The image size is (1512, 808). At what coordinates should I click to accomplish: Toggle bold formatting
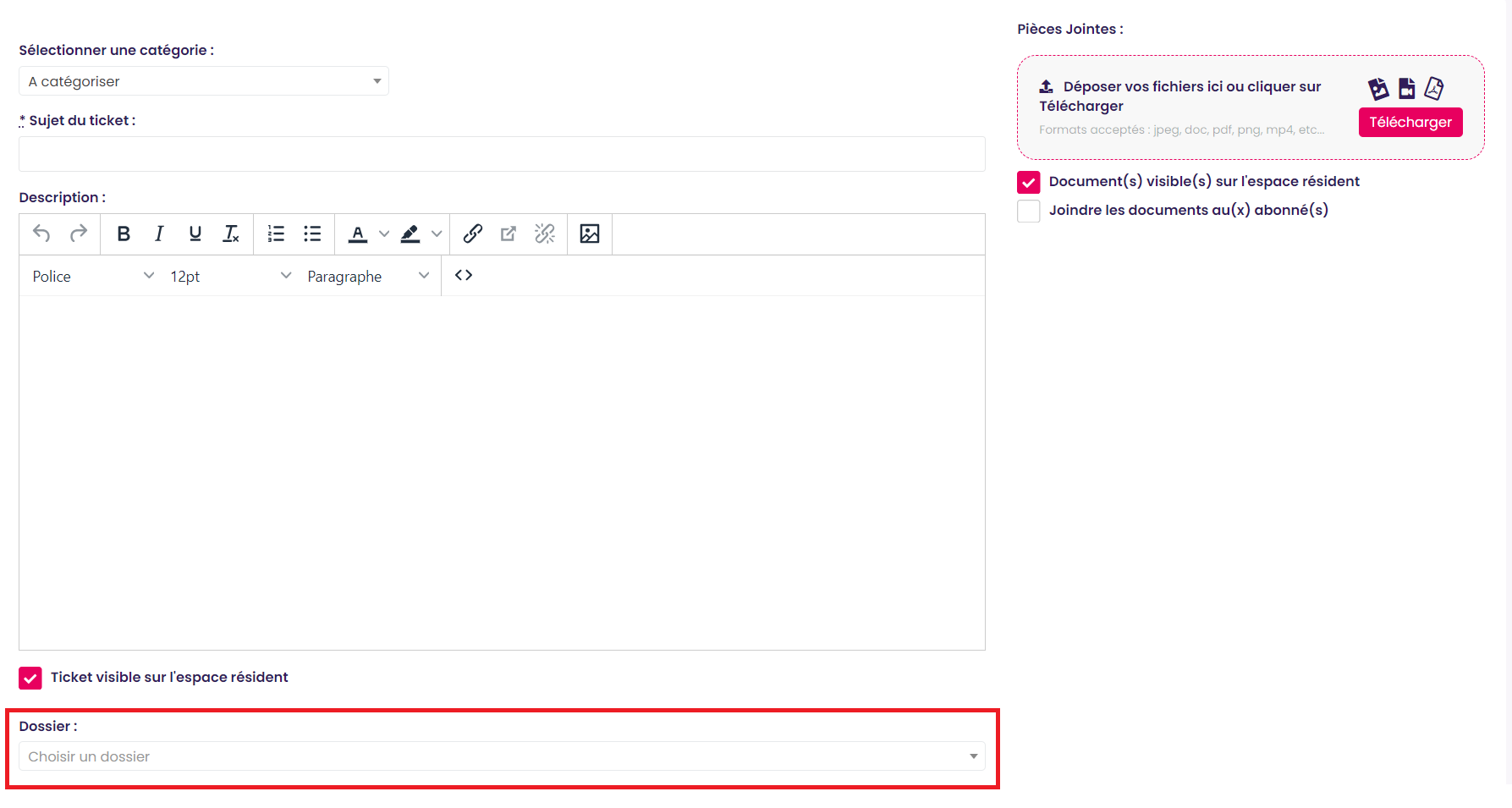tap(124, 234)
